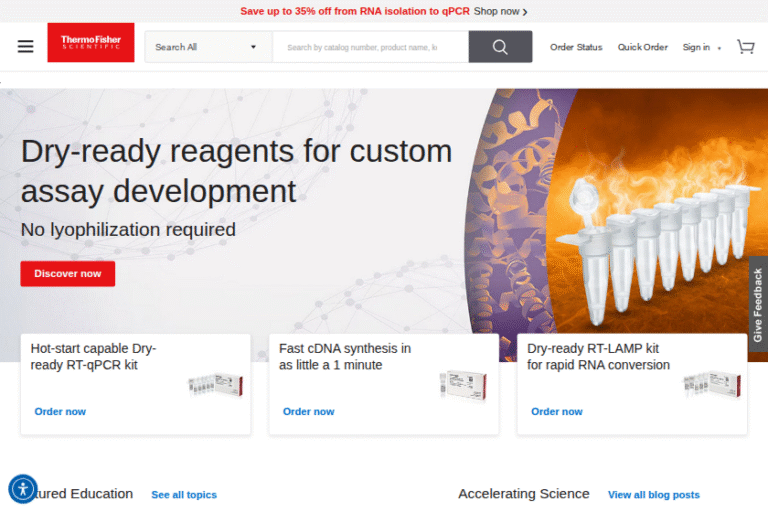This screenshot has width=768, height=512.
Task: Click the RT-qPCR kit product image
Action: point(215,385)
